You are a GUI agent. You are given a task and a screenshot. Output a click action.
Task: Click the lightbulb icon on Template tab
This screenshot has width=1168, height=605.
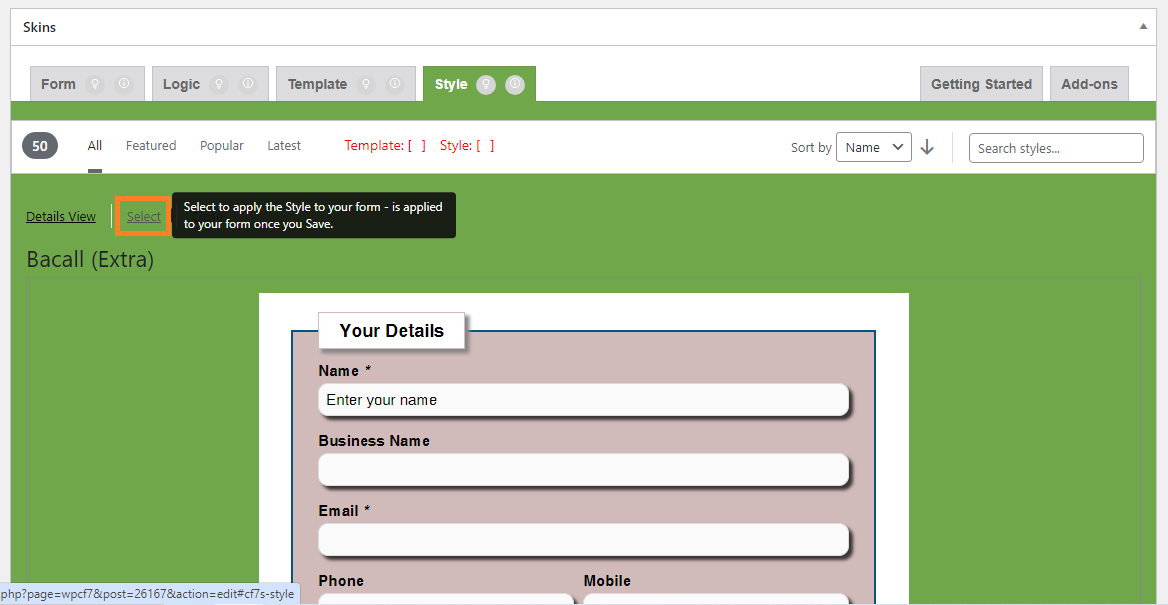click(367, 84)
